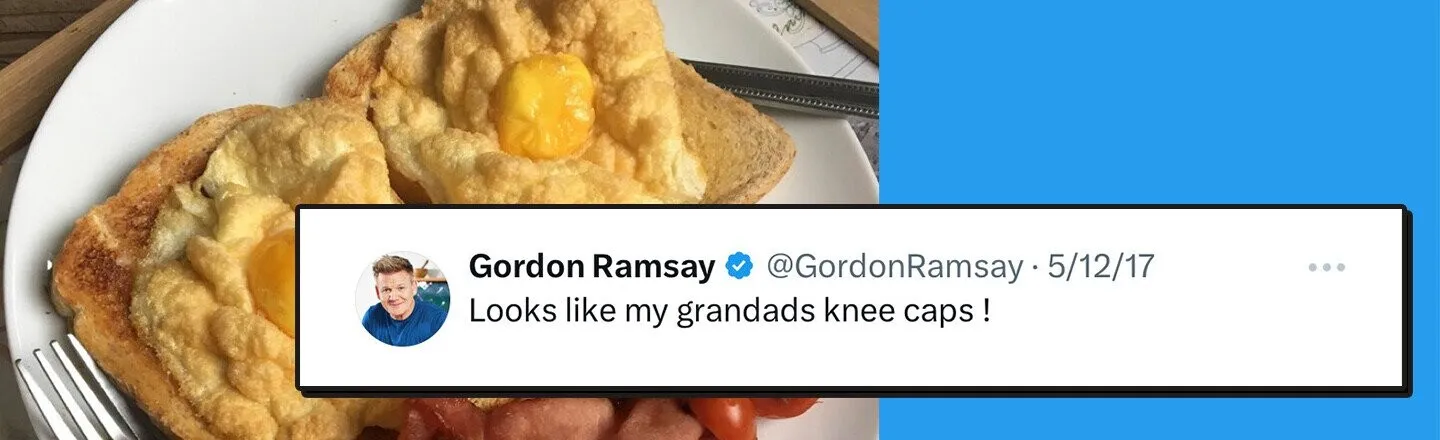Open the three-dot more options menu
The width and height of the screenshot is (1440, 440).
[1326, 268]
